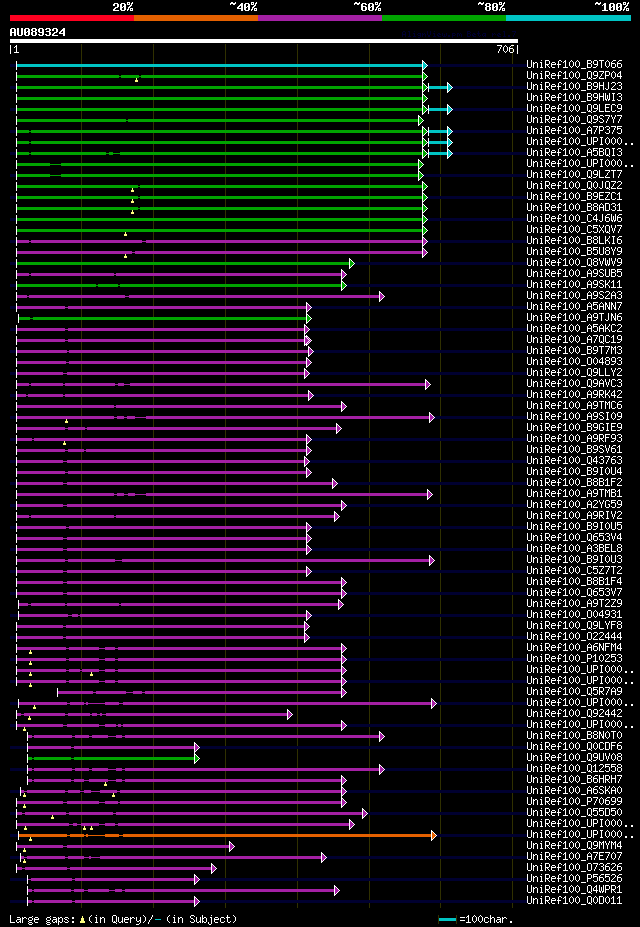
Task: Select the UniRef100_C4J6W6 label
Action: [574, 219]
